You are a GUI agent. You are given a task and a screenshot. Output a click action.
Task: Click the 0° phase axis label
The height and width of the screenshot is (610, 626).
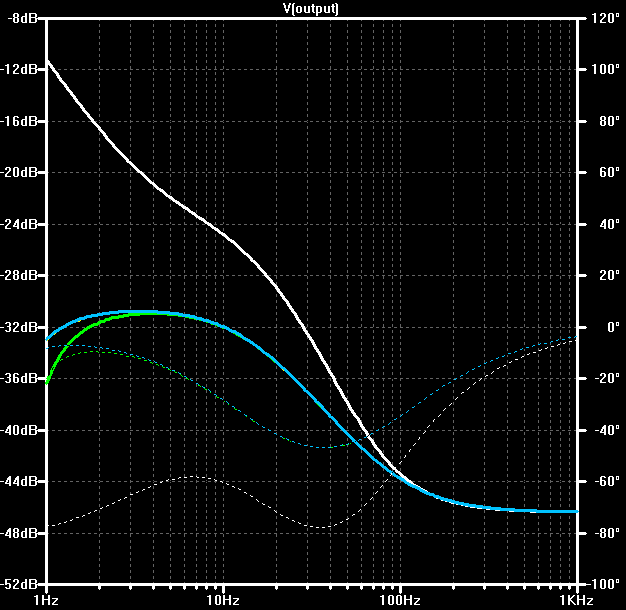tap(613, 327)
